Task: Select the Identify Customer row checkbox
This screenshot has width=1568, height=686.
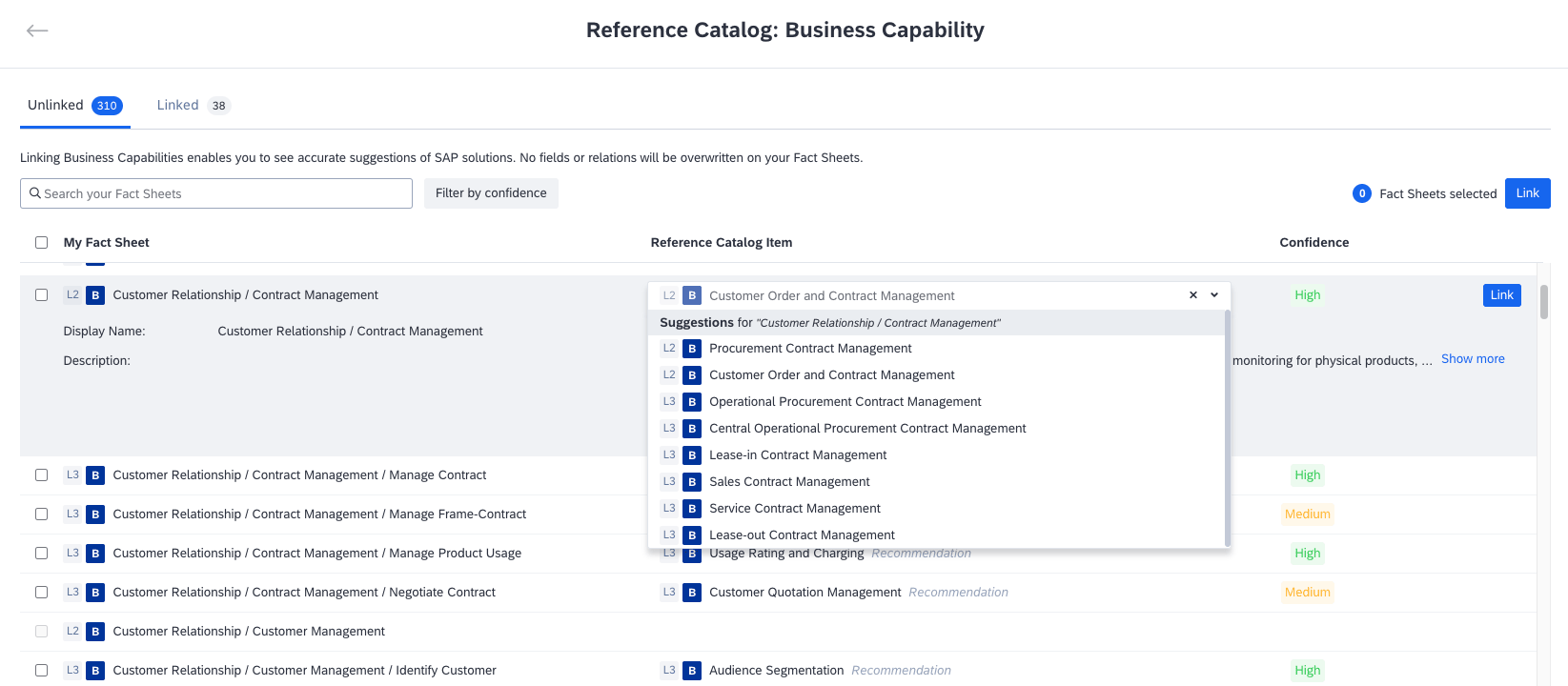Action: click(x=41, y=671)
